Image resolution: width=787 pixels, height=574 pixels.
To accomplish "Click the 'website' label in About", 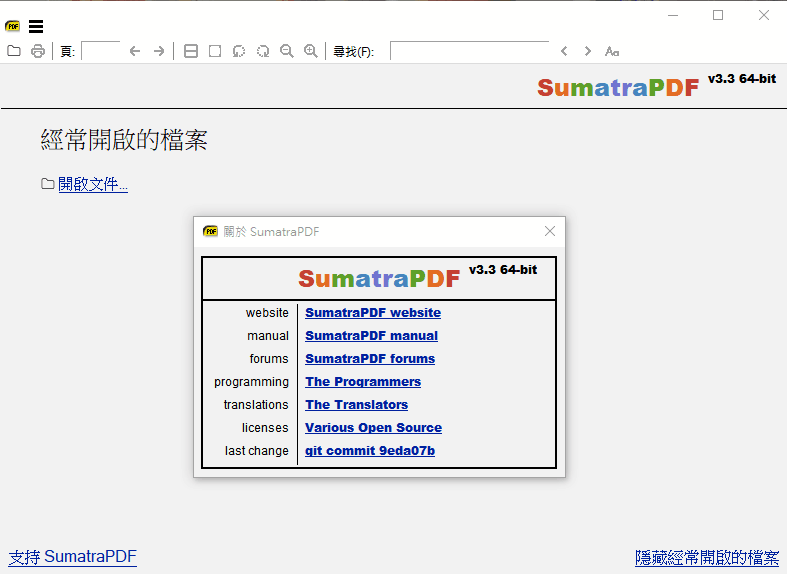I will (x=267, y=313).
